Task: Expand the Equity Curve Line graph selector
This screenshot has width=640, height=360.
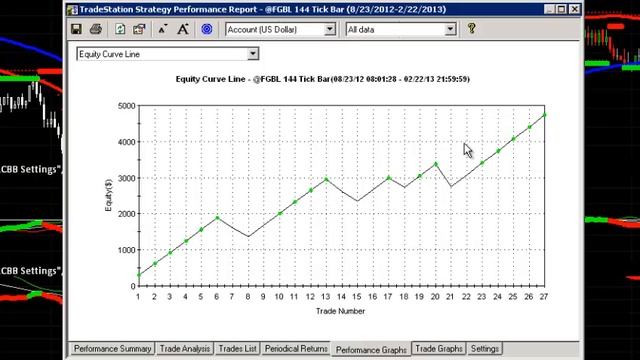Action: click(x=253, y=54)
